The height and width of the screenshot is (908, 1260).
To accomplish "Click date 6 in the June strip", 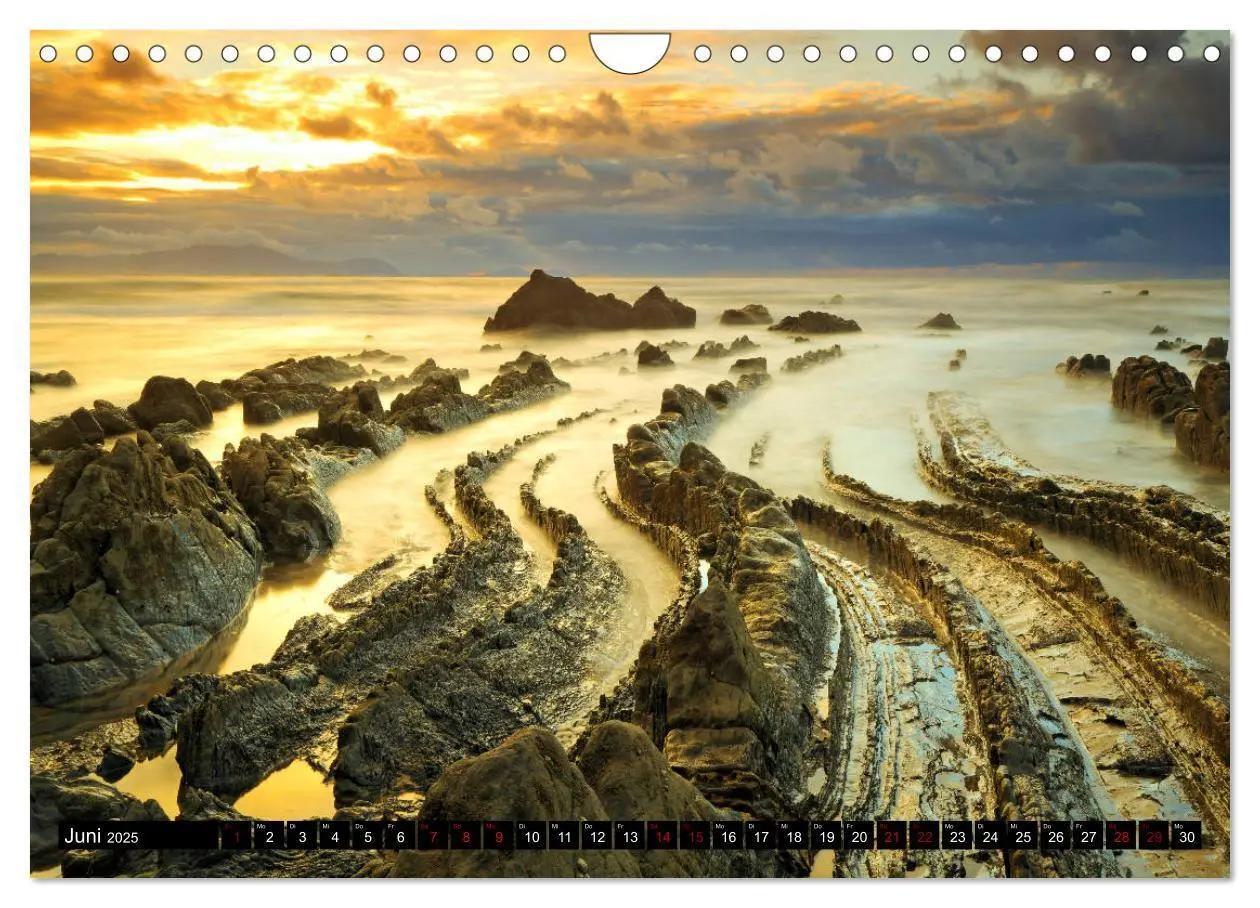I will pos(400,836).
